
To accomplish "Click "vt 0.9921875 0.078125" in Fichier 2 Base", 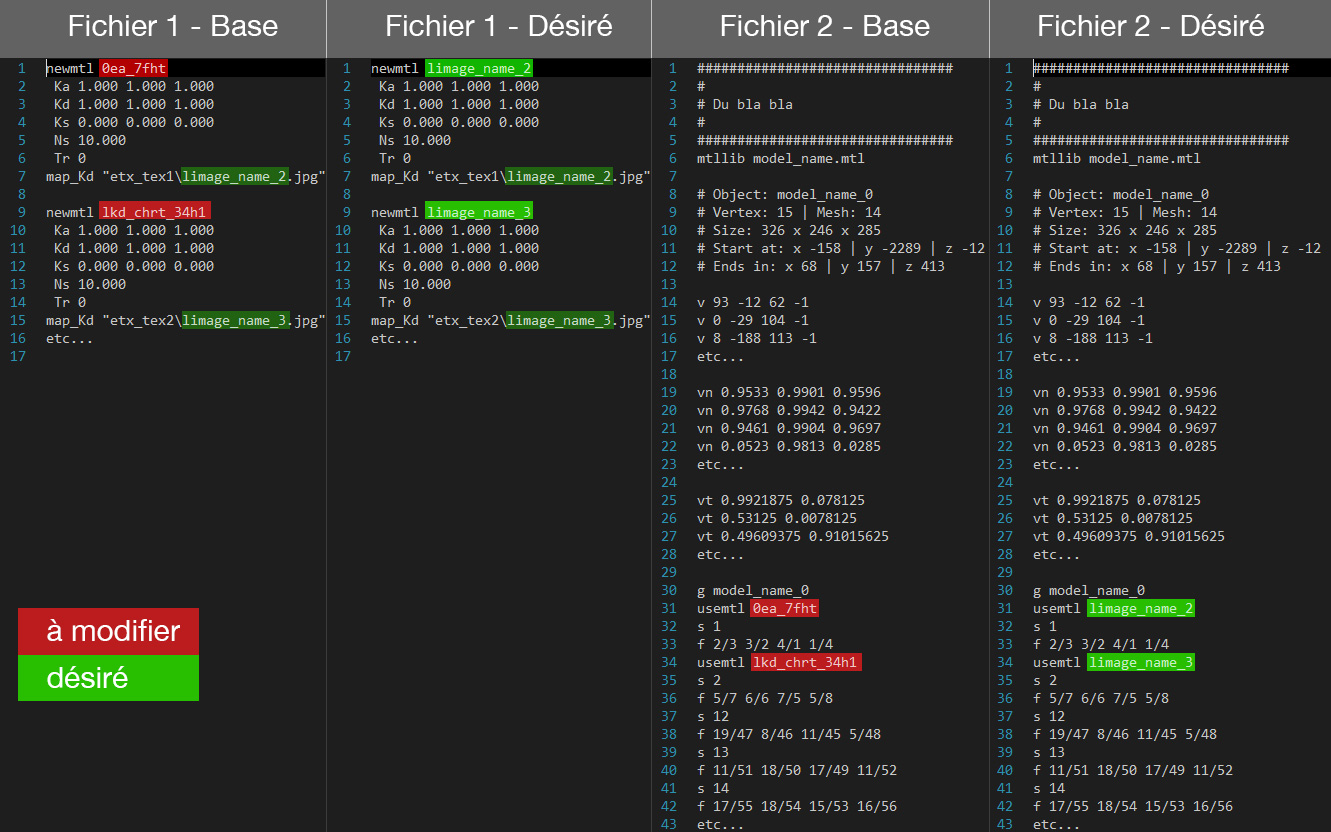I will tap(781, 500).
